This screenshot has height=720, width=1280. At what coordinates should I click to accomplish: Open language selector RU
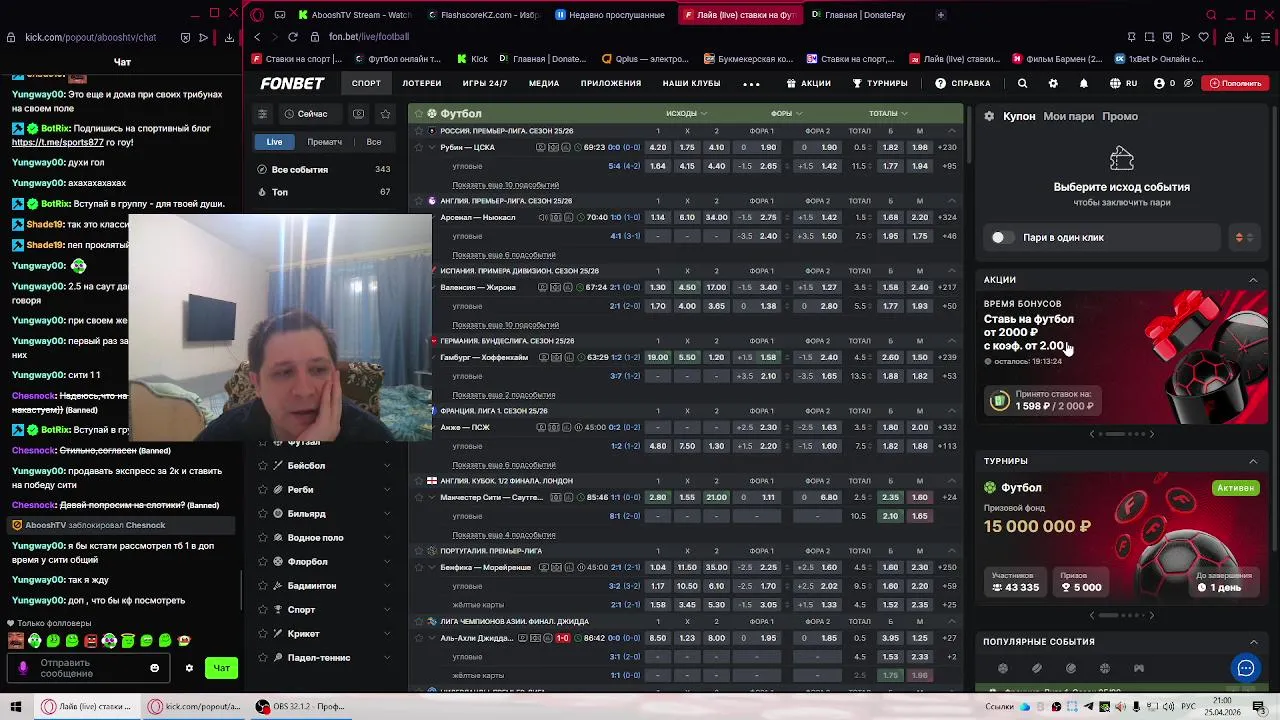1123,84
